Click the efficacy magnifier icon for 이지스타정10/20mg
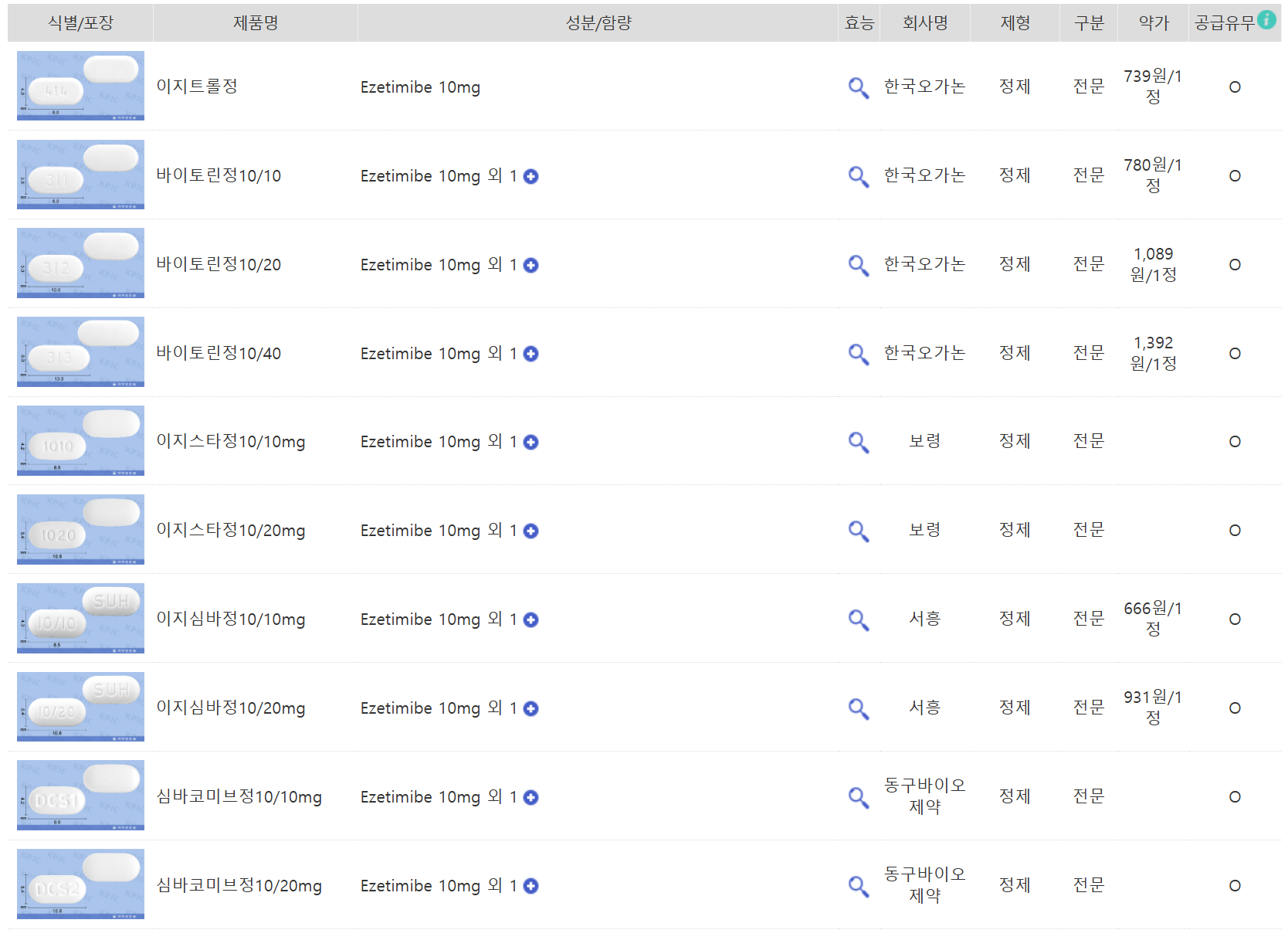Image resolution: width=1288 pixels, height=930 pixels. click(x=859, y=531)
